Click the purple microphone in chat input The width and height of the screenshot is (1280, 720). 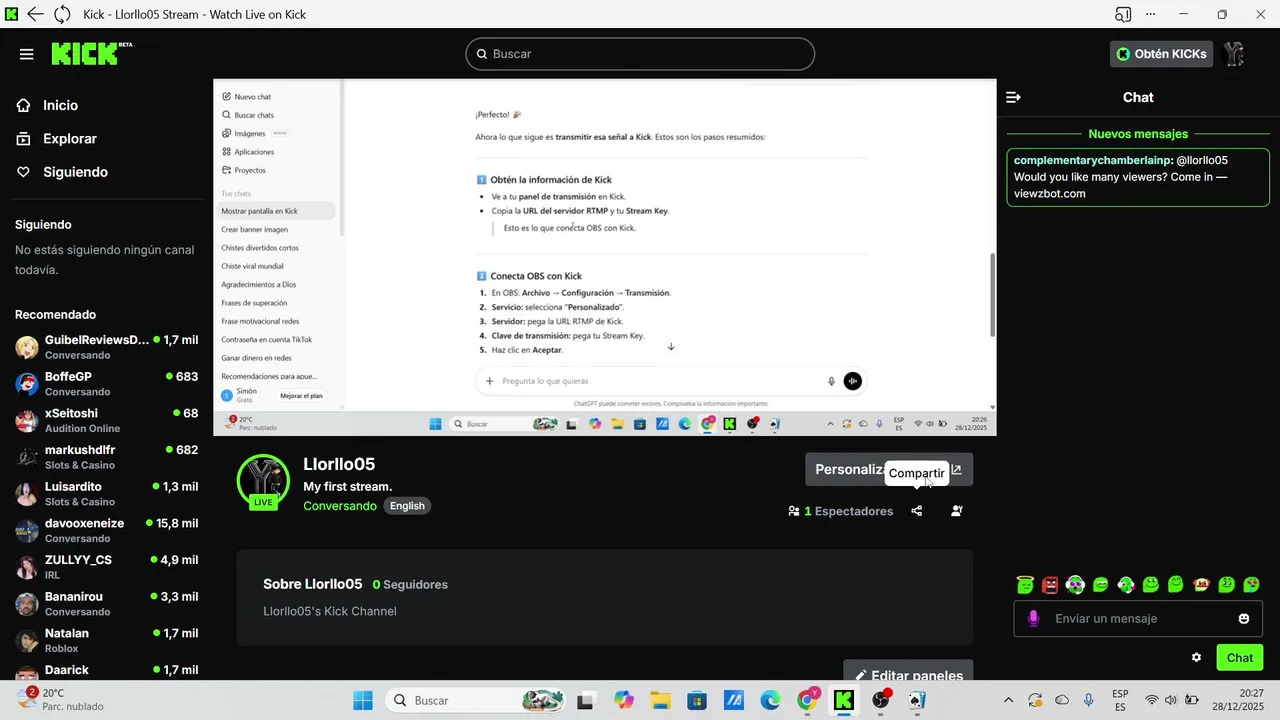point(1034,619)
